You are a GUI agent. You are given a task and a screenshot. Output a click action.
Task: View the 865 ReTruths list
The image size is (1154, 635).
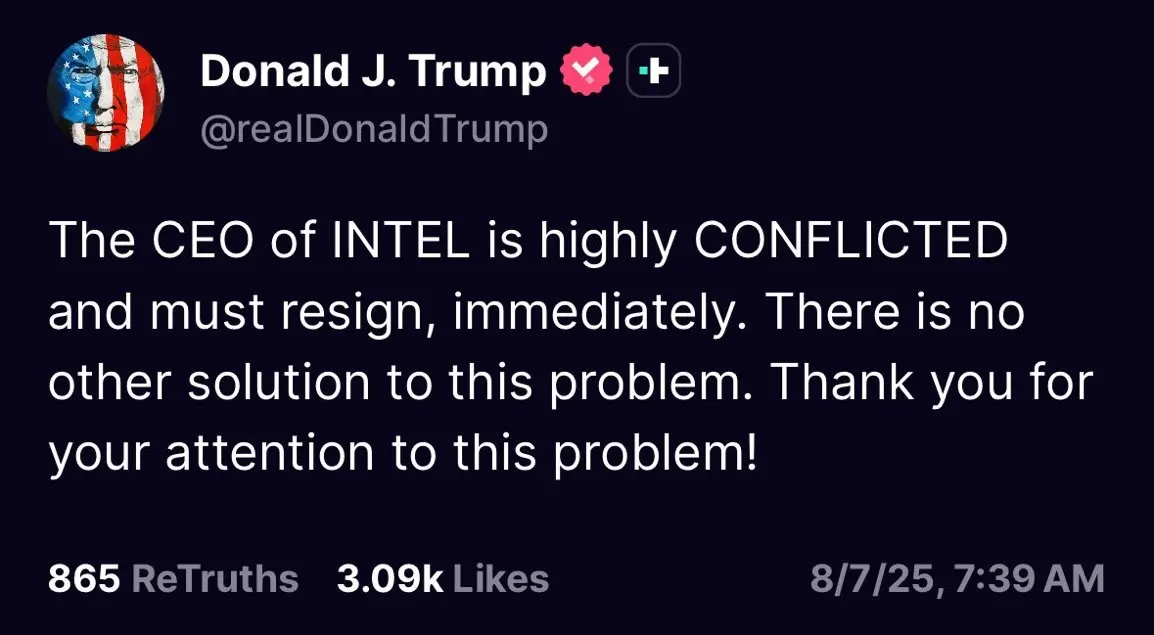173,579
